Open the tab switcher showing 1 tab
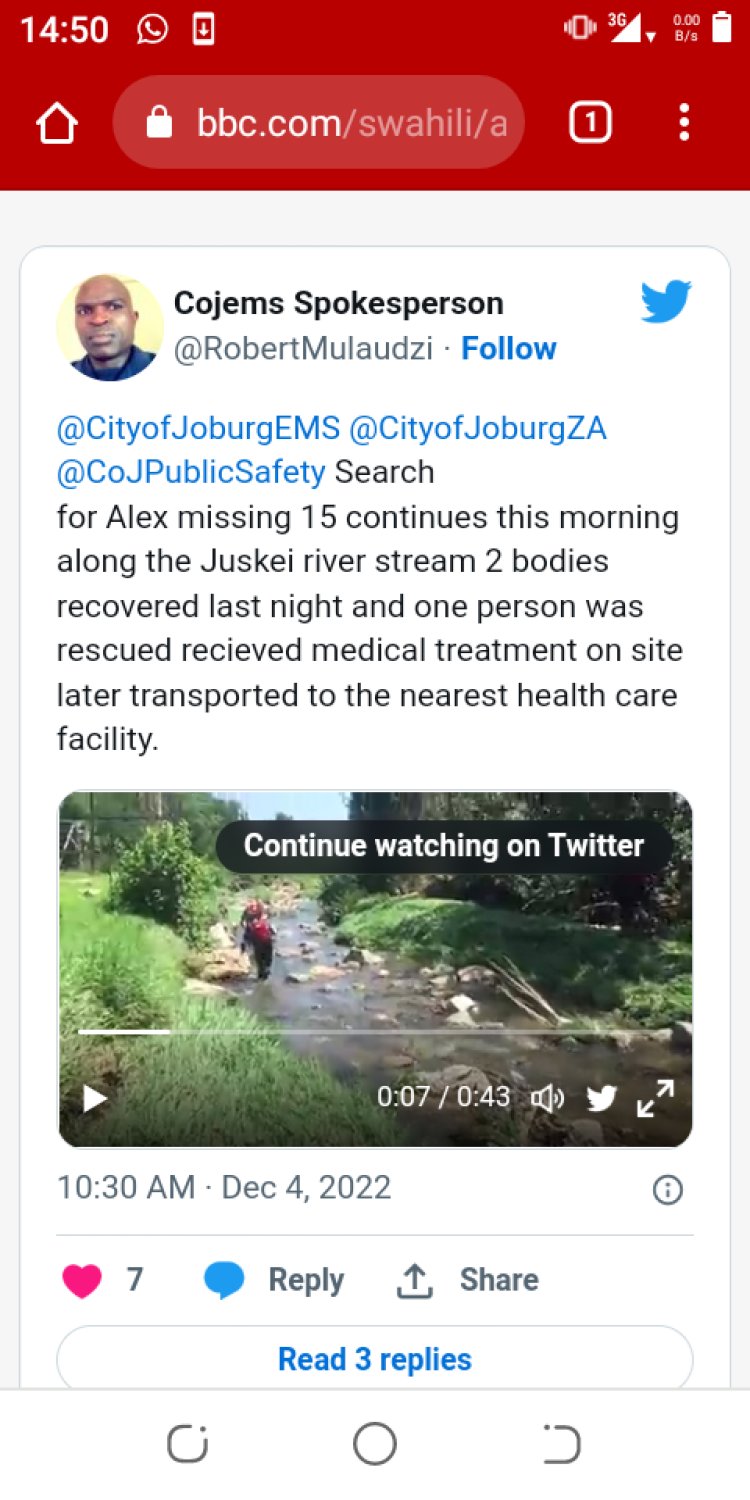The width and height of the screenshot is (750, 1500). click(x=590, y=123)
